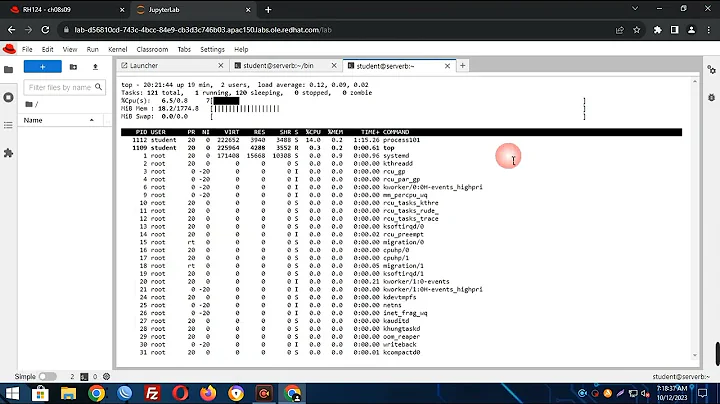Add a new tab in JupyterLab work area

tap(462, 66)
